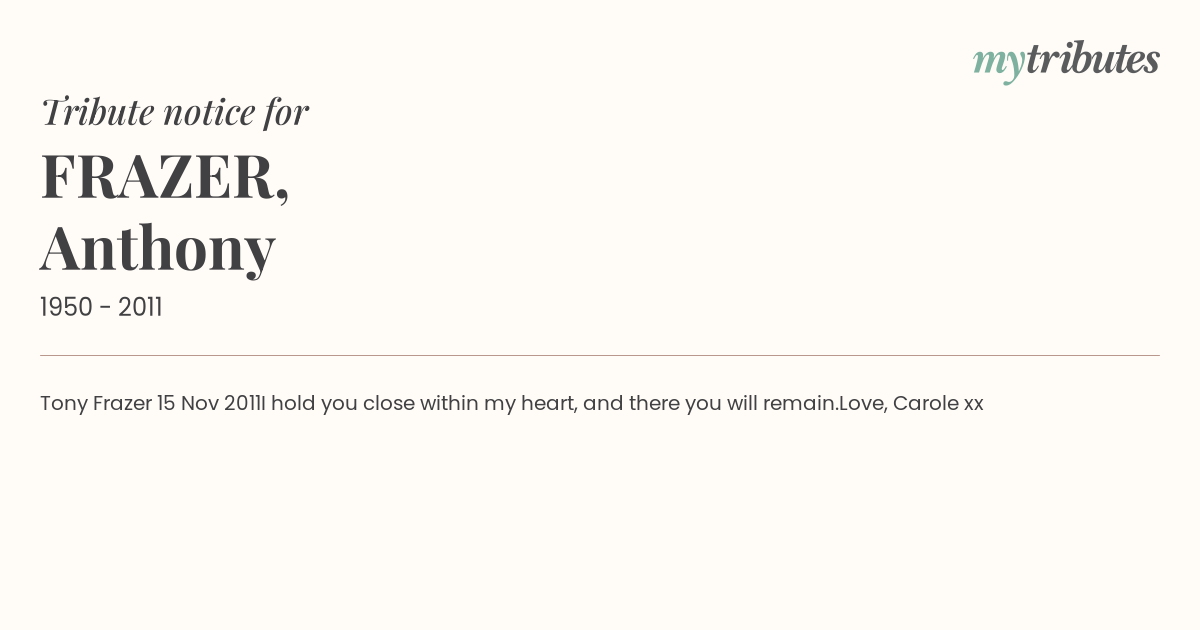This screenshot has height=630, width=1200.
Task: Click the green "my" in the logo
Action: pos(998,62)
